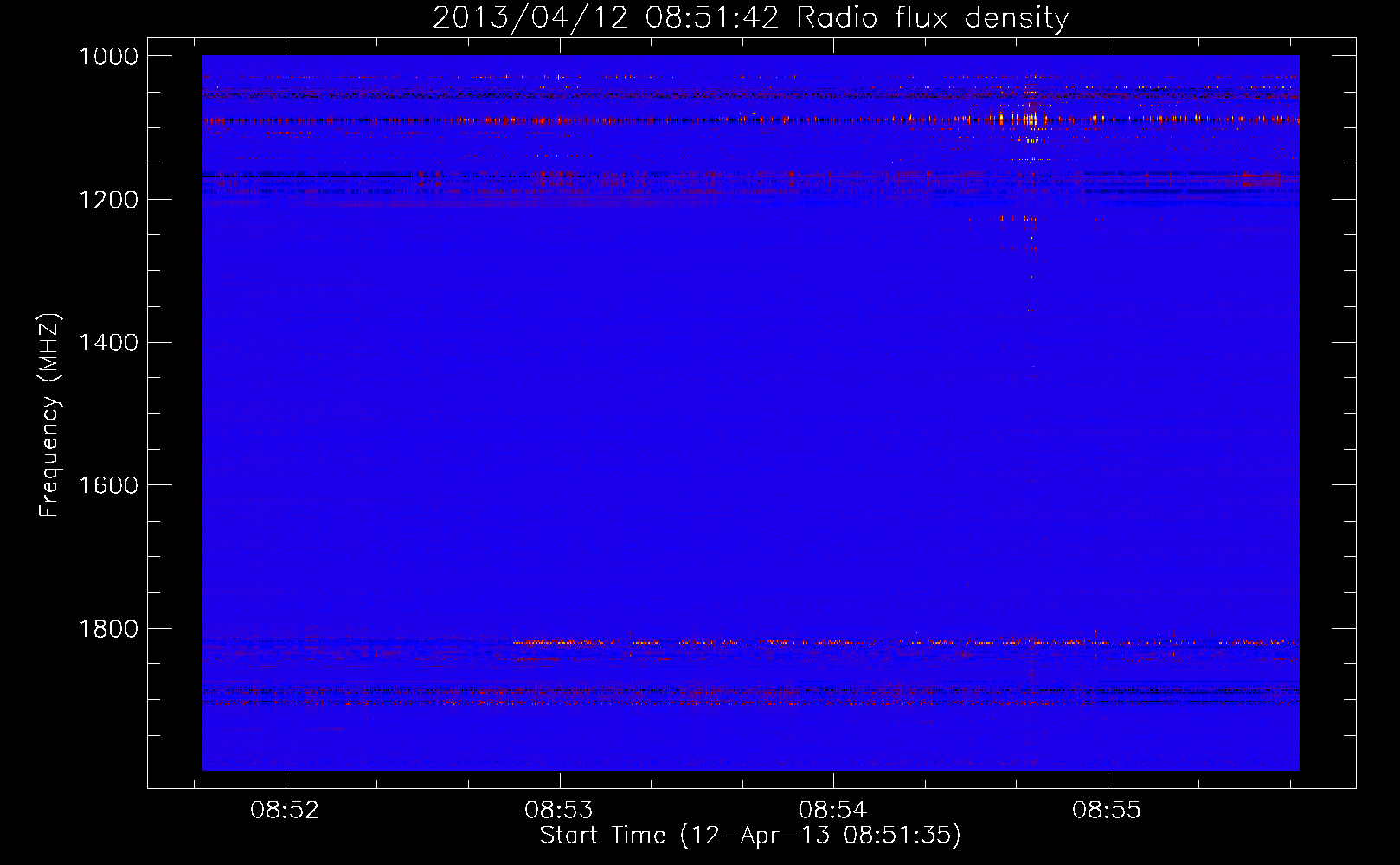Click the 08:54 time tick label
This screenshot has height=865, width=1400.
tap(832, 811)
